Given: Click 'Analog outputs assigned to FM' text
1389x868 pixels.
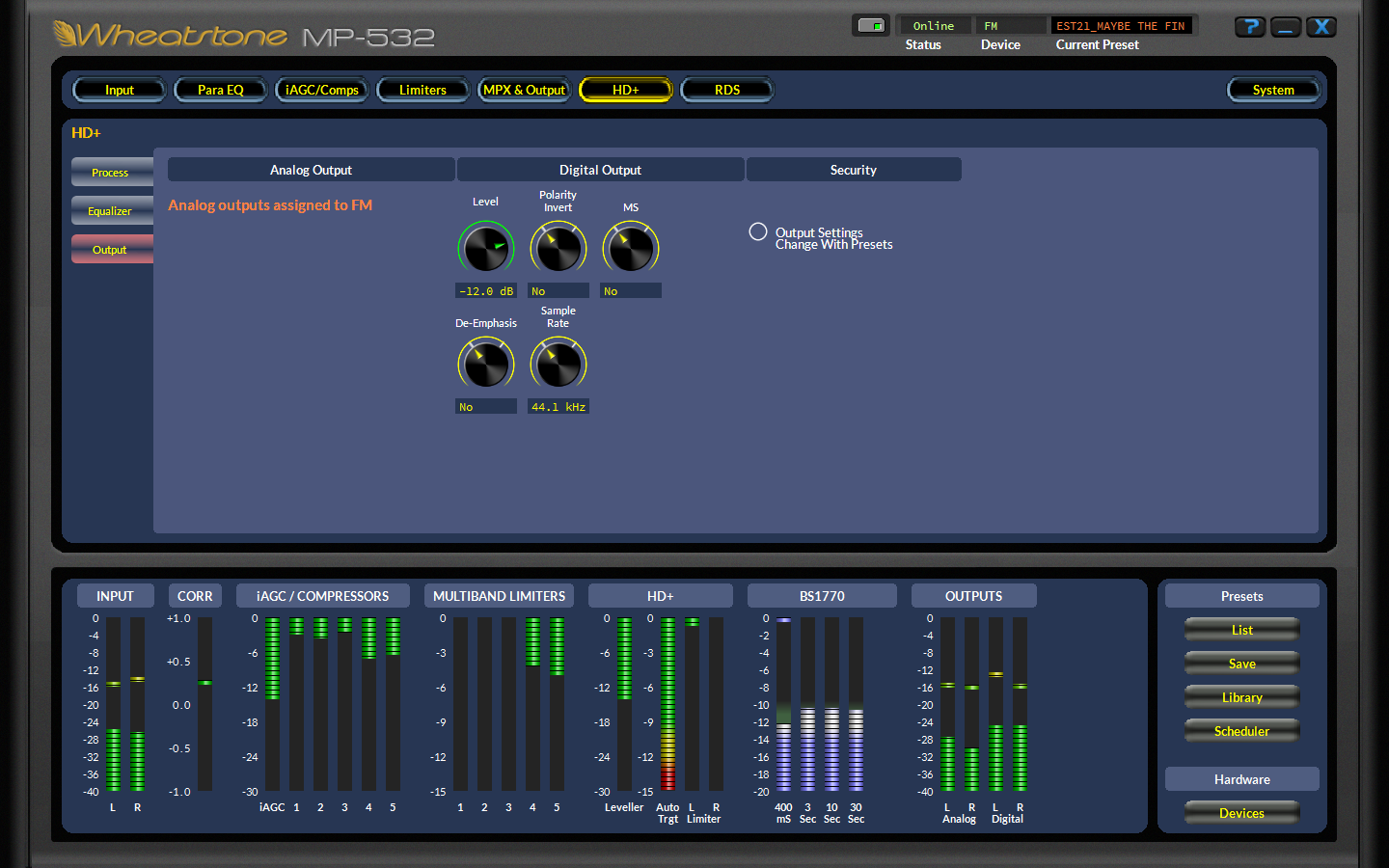Looking at the screenshot, I should click(x=270, y=204).
